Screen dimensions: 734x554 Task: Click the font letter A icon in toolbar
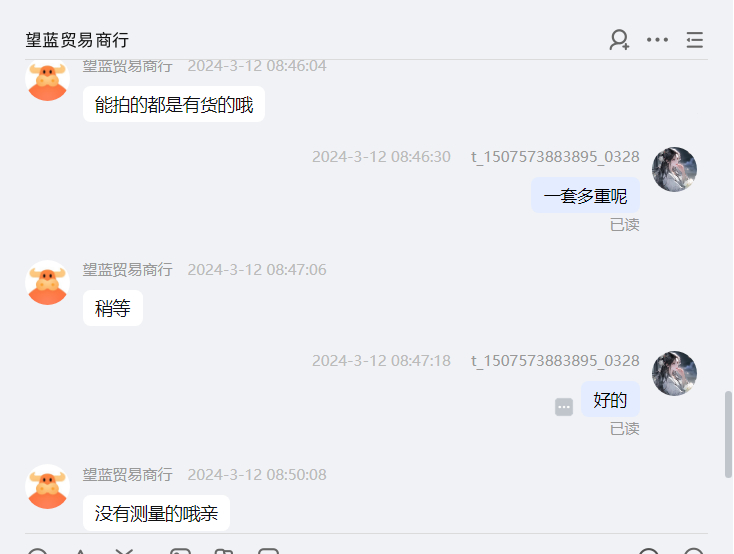pyautogui.click(x=81, y=551)
